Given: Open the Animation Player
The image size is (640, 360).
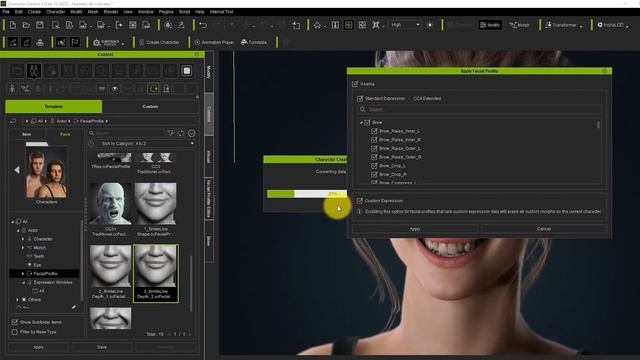Looking at the screenshot, I should (214, 42).
